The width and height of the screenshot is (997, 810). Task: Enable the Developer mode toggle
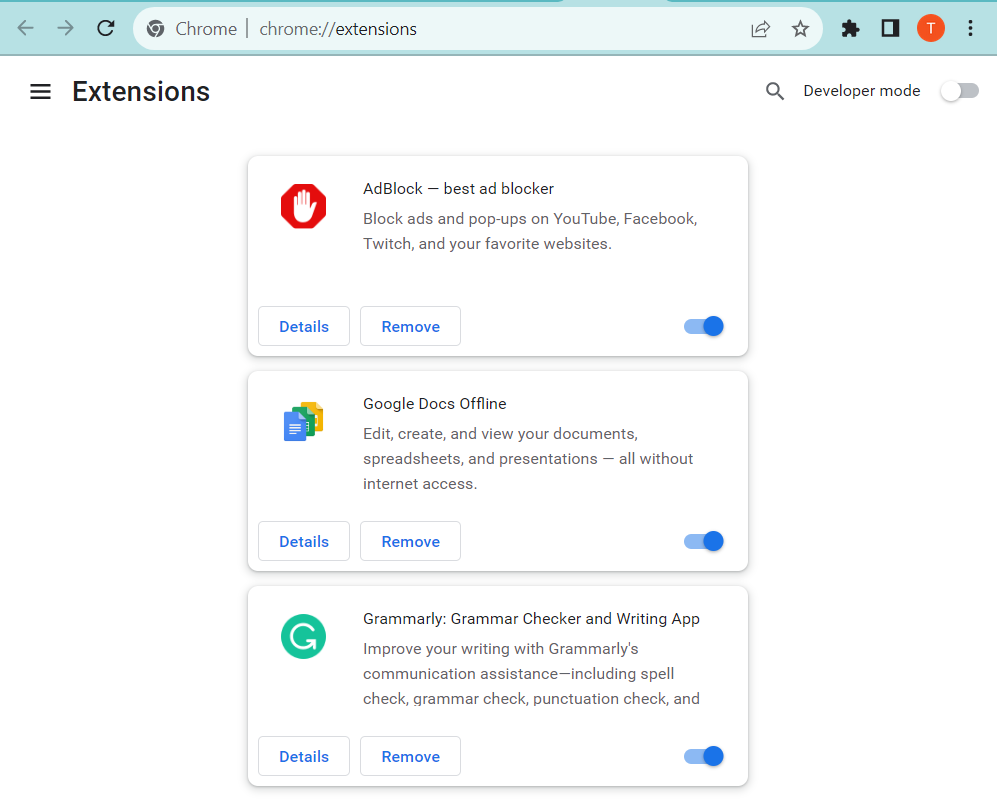point(959,91)
